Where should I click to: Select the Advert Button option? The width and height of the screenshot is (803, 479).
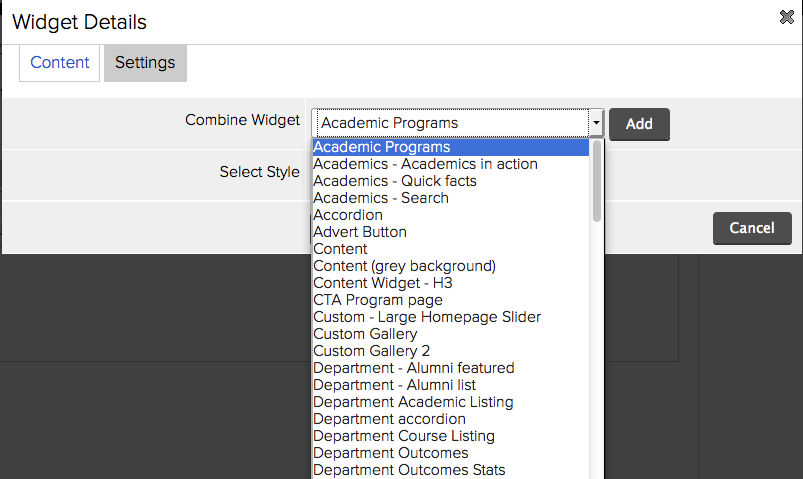(451, 232)
